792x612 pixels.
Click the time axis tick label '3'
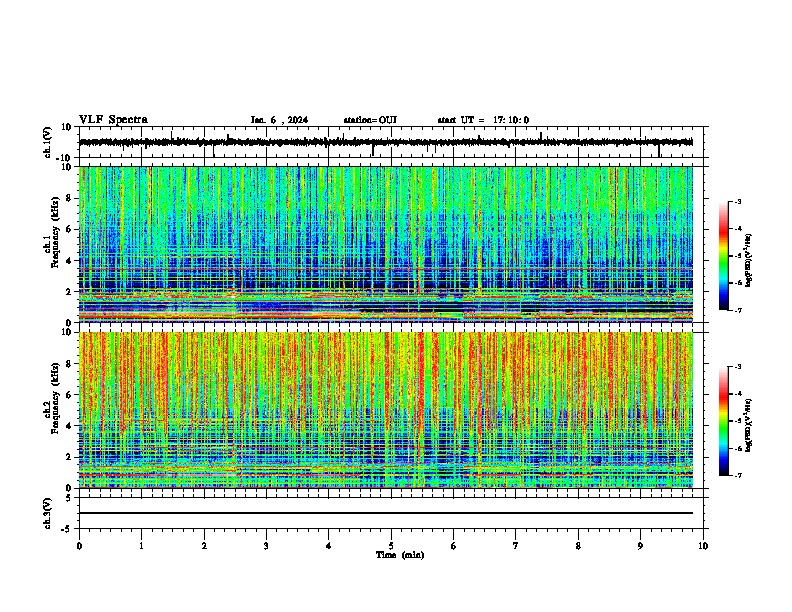[266, 546]
